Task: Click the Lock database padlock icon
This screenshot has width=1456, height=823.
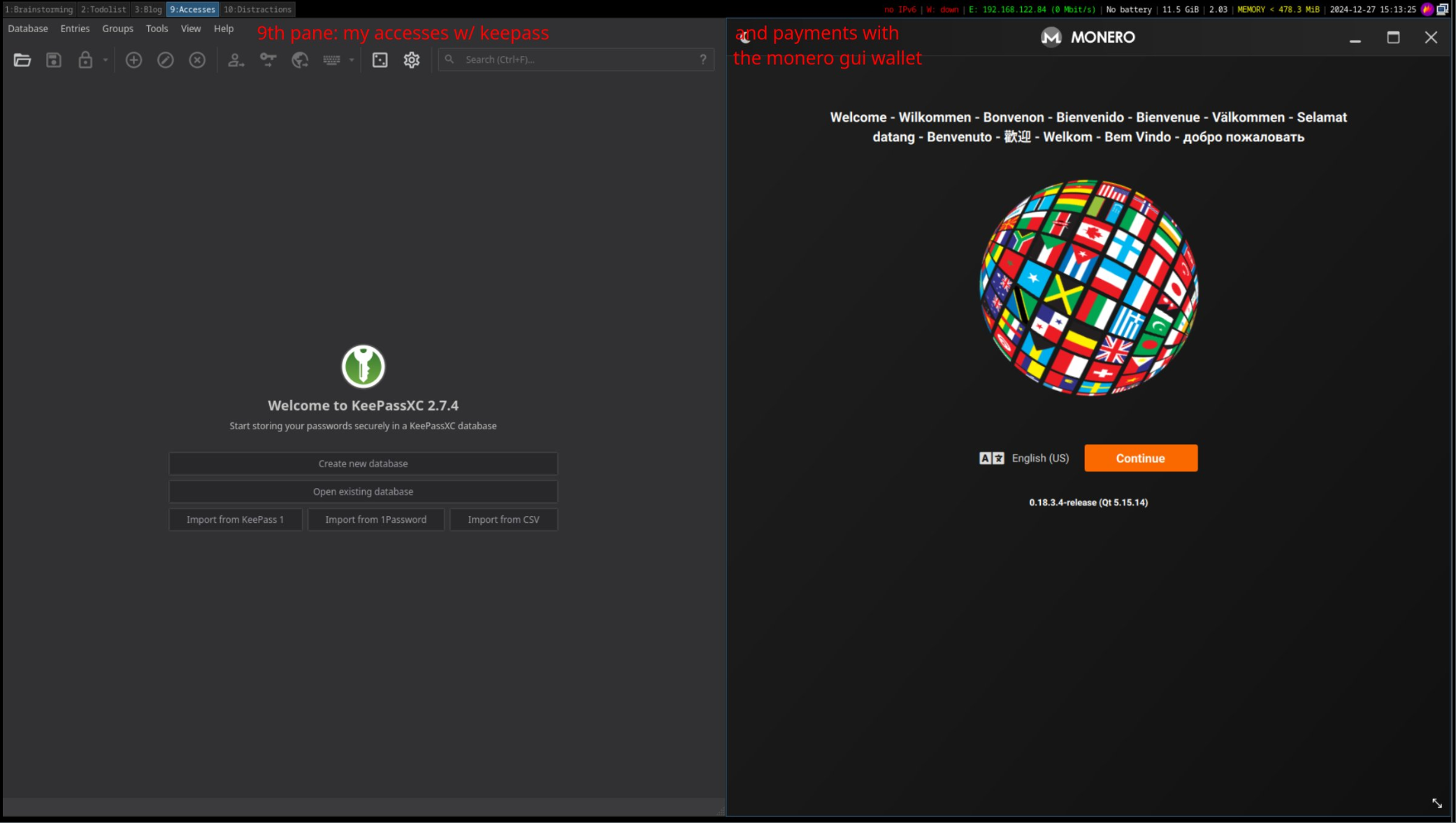Action: click(85, 60)
